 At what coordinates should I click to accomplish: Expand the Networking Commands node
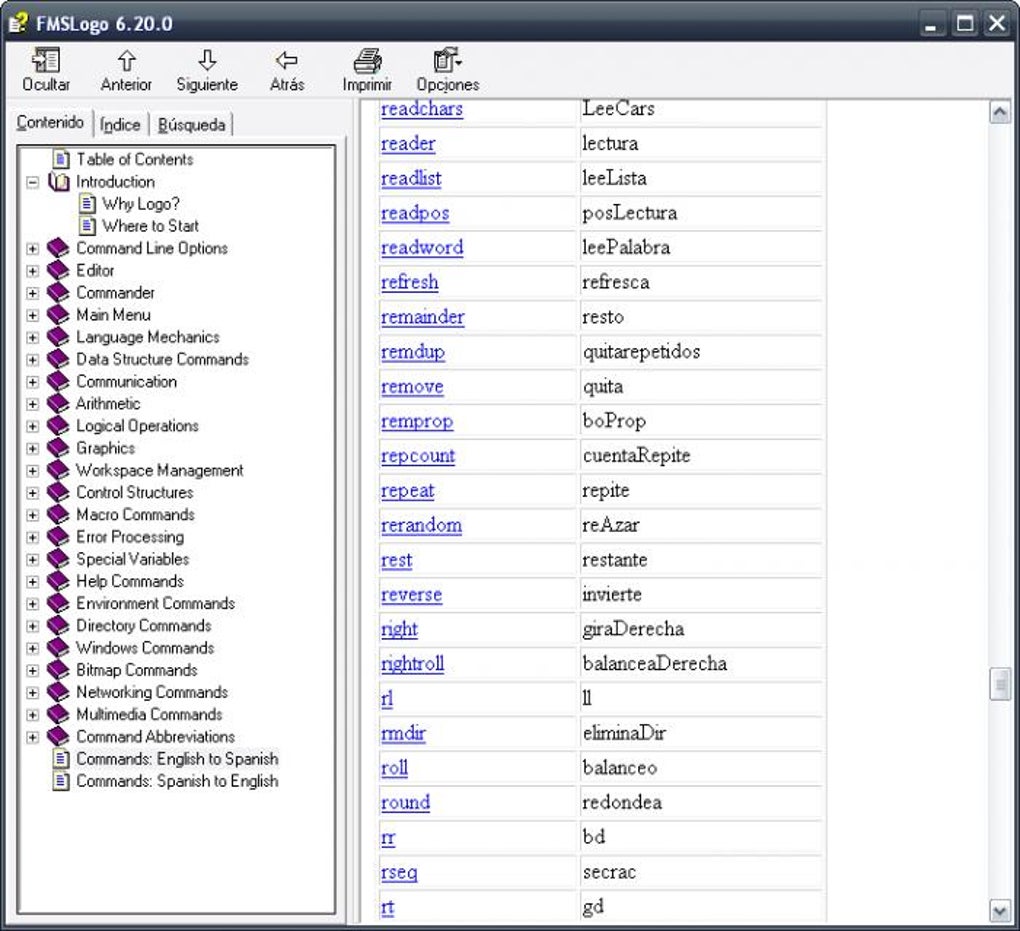(33, 693)
